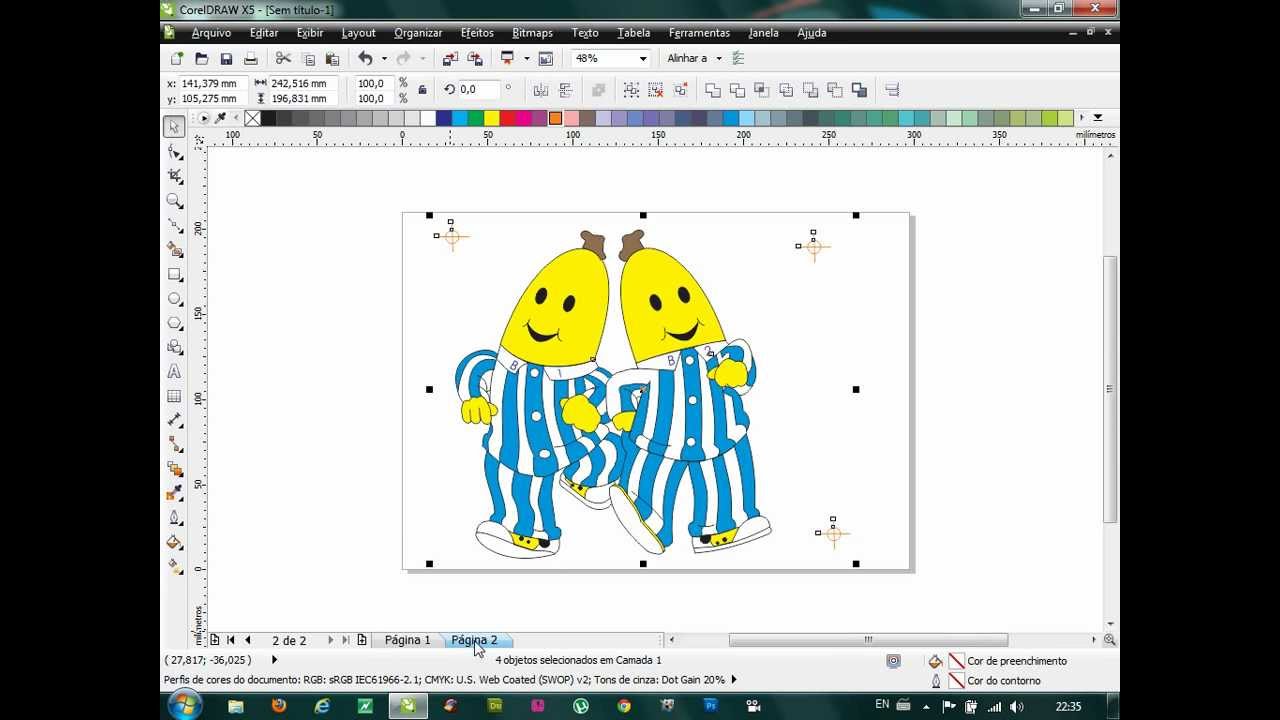This screenshot has width=1280, height=720.
Task: Click the Weld shapes icon
Action: tap(713, 90)
